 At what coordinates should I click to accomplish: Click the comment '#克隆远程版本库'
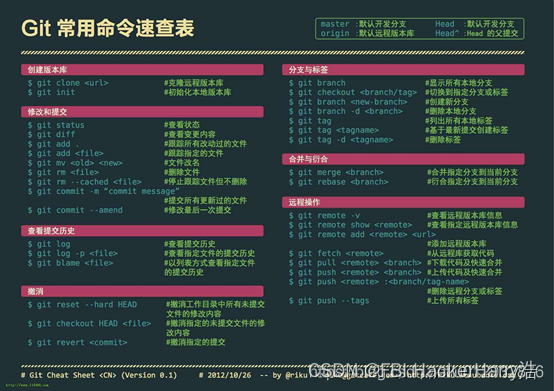[x=194, y=83]
